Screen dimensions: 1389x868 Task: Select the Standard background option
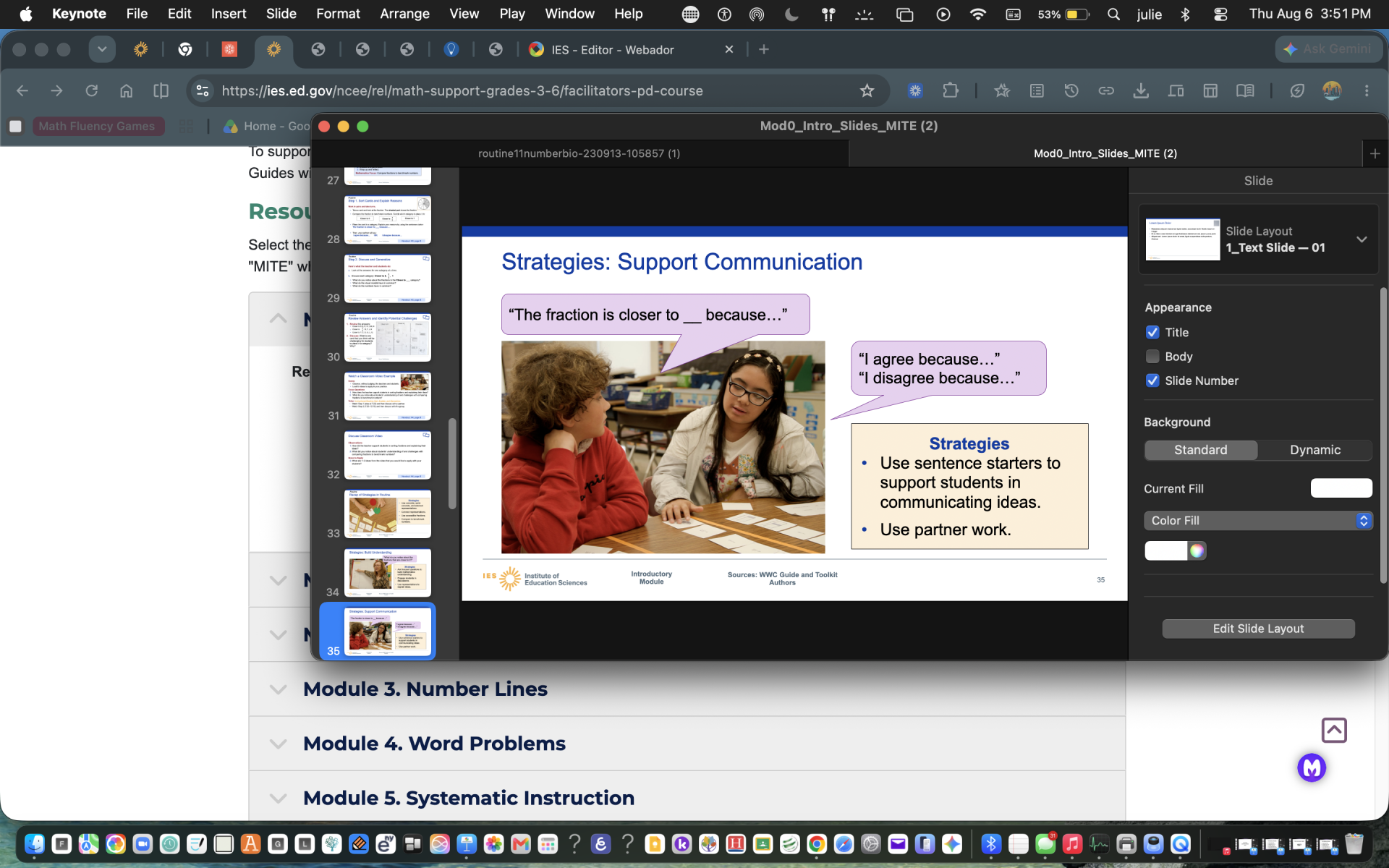(x=1201, y=450)
